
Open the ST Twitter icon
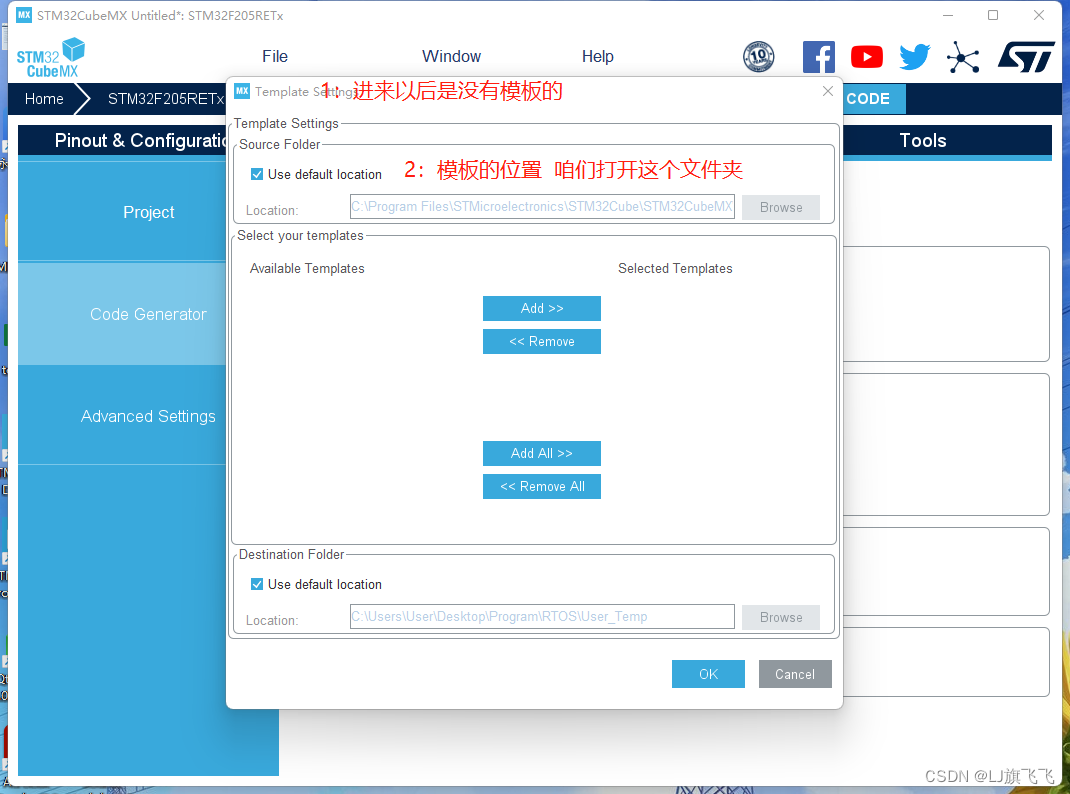click(x=914, y=57)
